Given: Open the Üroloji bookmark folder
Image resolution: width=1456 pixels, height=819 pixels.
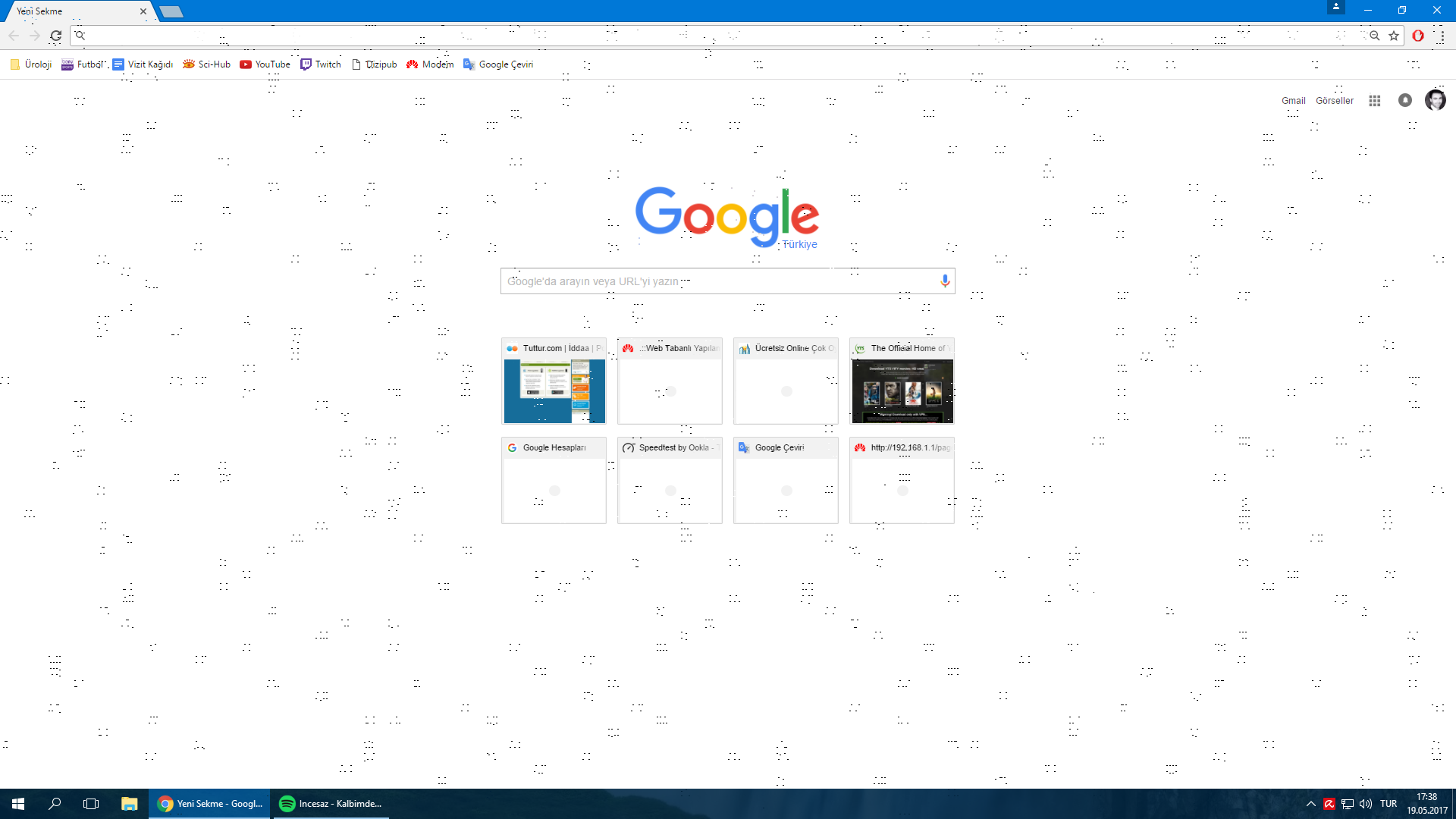Looking at the screenshot, I should point(31,64).
